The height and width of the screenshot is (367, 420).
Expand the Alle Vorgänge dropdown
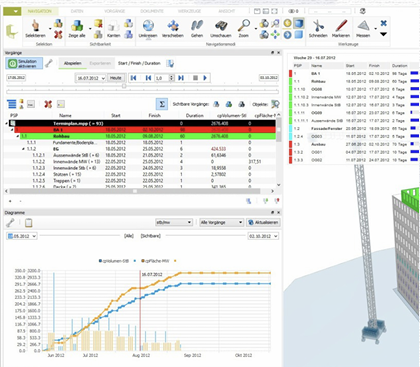click(221, 222)
